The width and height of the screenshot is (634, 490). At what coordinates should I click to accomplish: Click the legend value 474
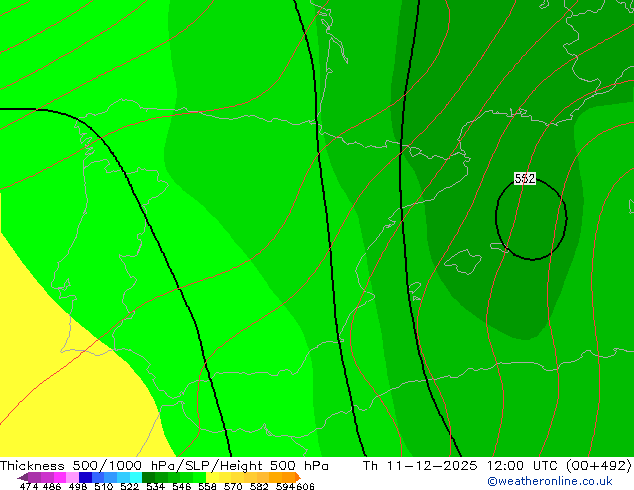[x=29, y=486]
